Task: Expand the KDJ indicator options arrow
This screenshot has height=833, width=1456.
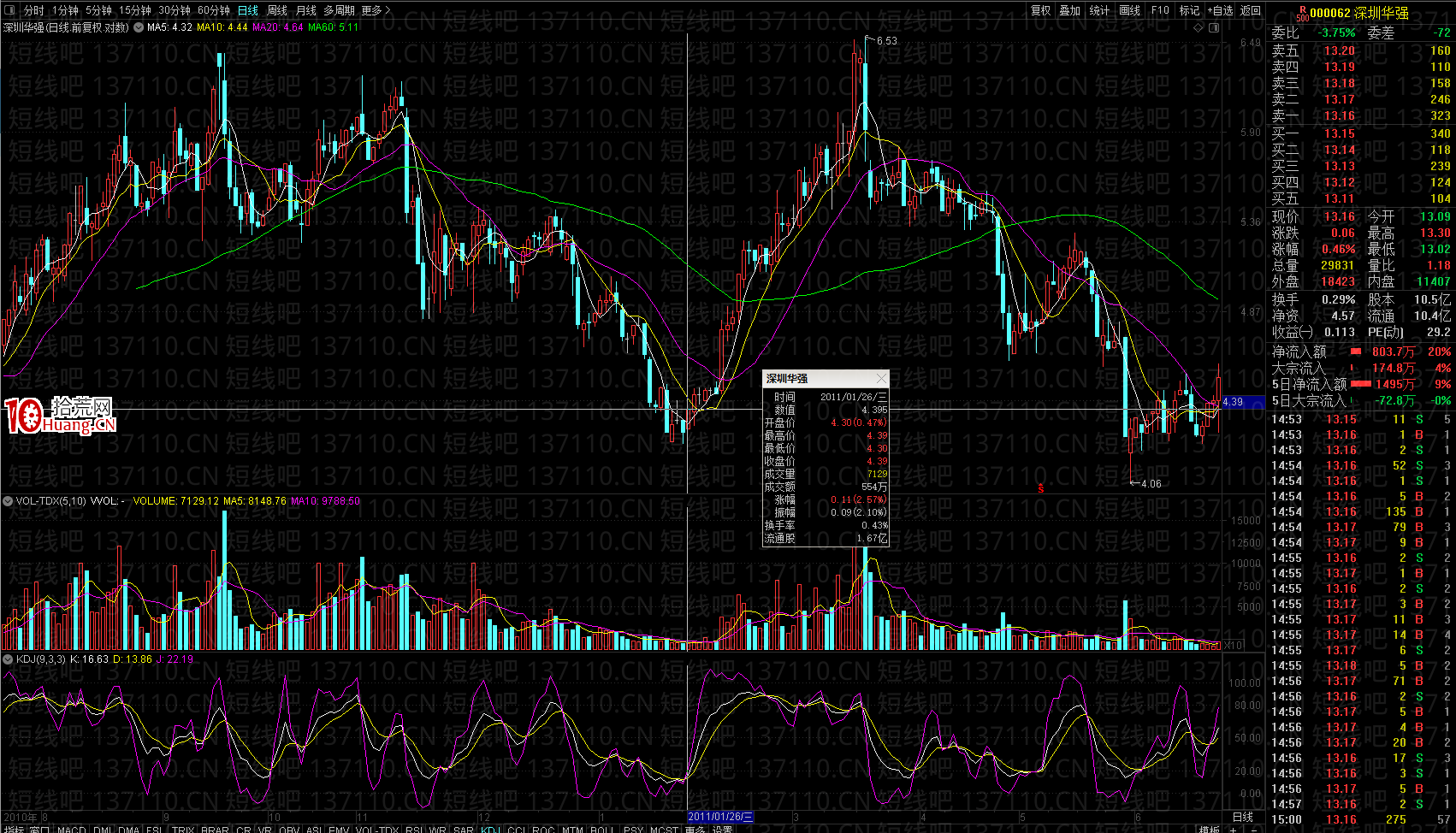Action: pos(8,659)
